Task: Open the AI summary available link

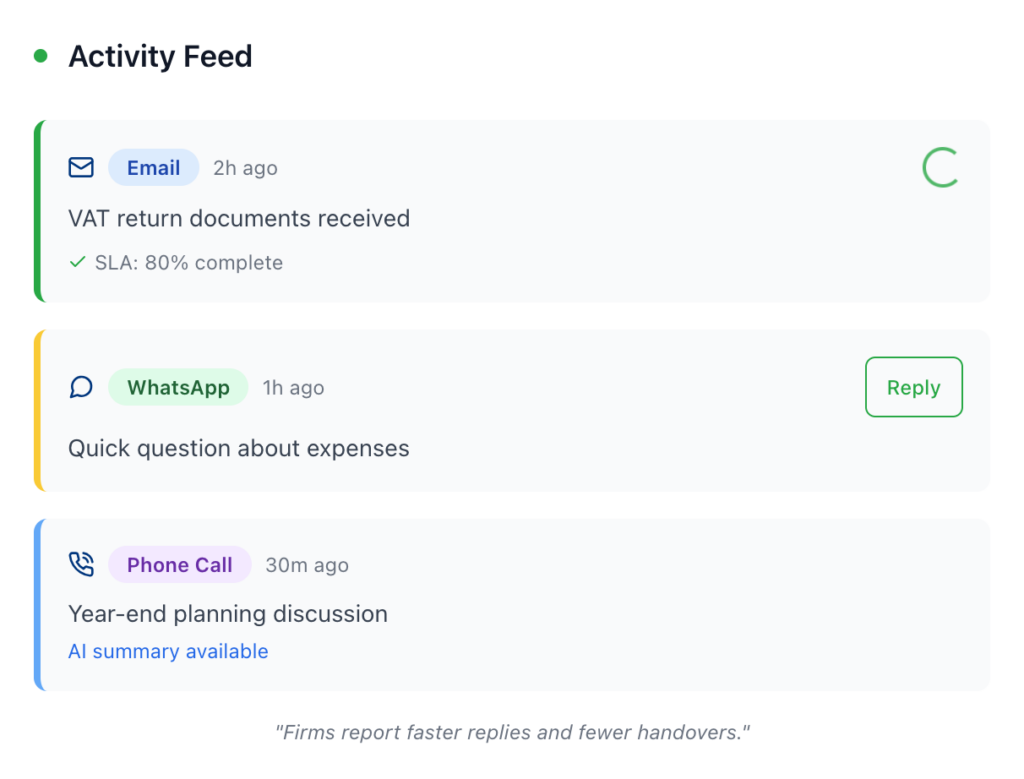Action: coord(168,652)
